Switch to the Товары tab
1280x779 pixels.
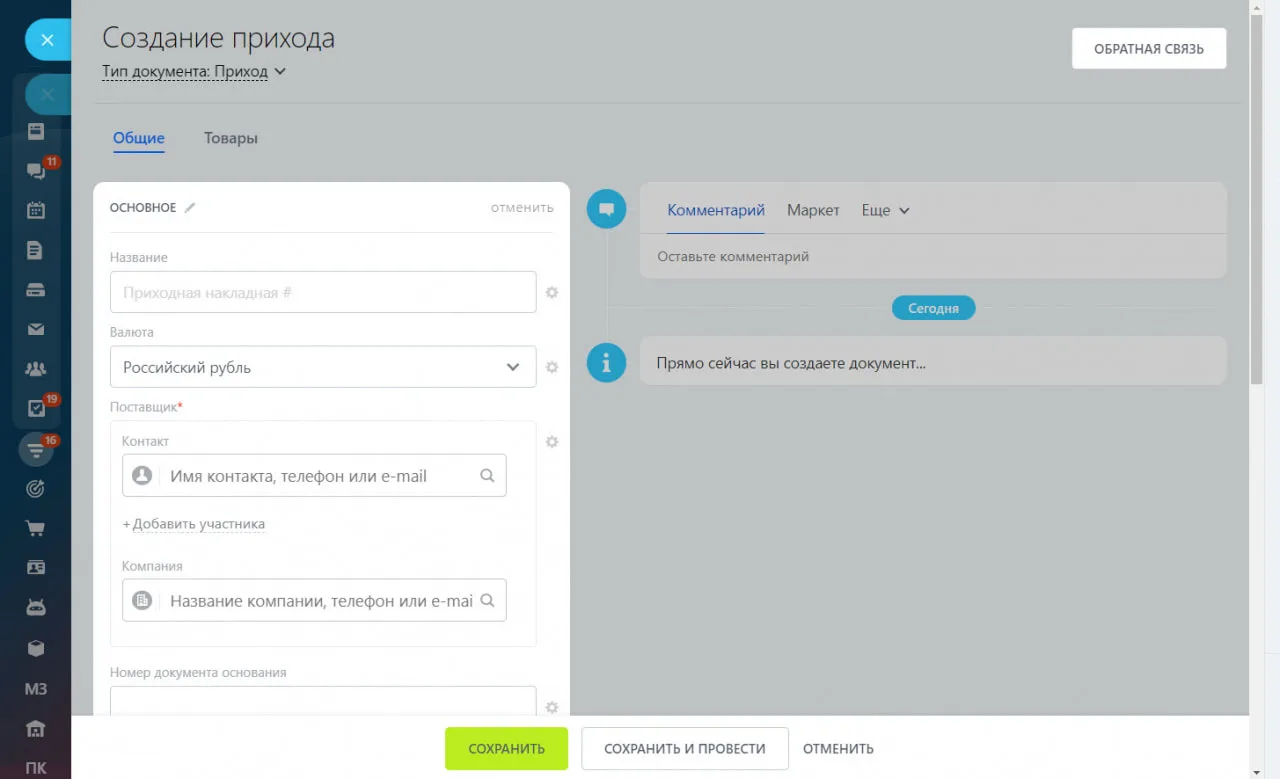[231, 138]
